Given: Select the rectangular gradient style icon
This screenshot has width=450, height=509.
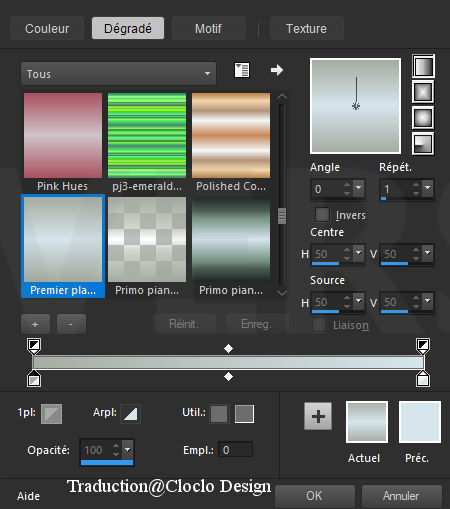Looking at the screenshot, I should coord(423,92).
